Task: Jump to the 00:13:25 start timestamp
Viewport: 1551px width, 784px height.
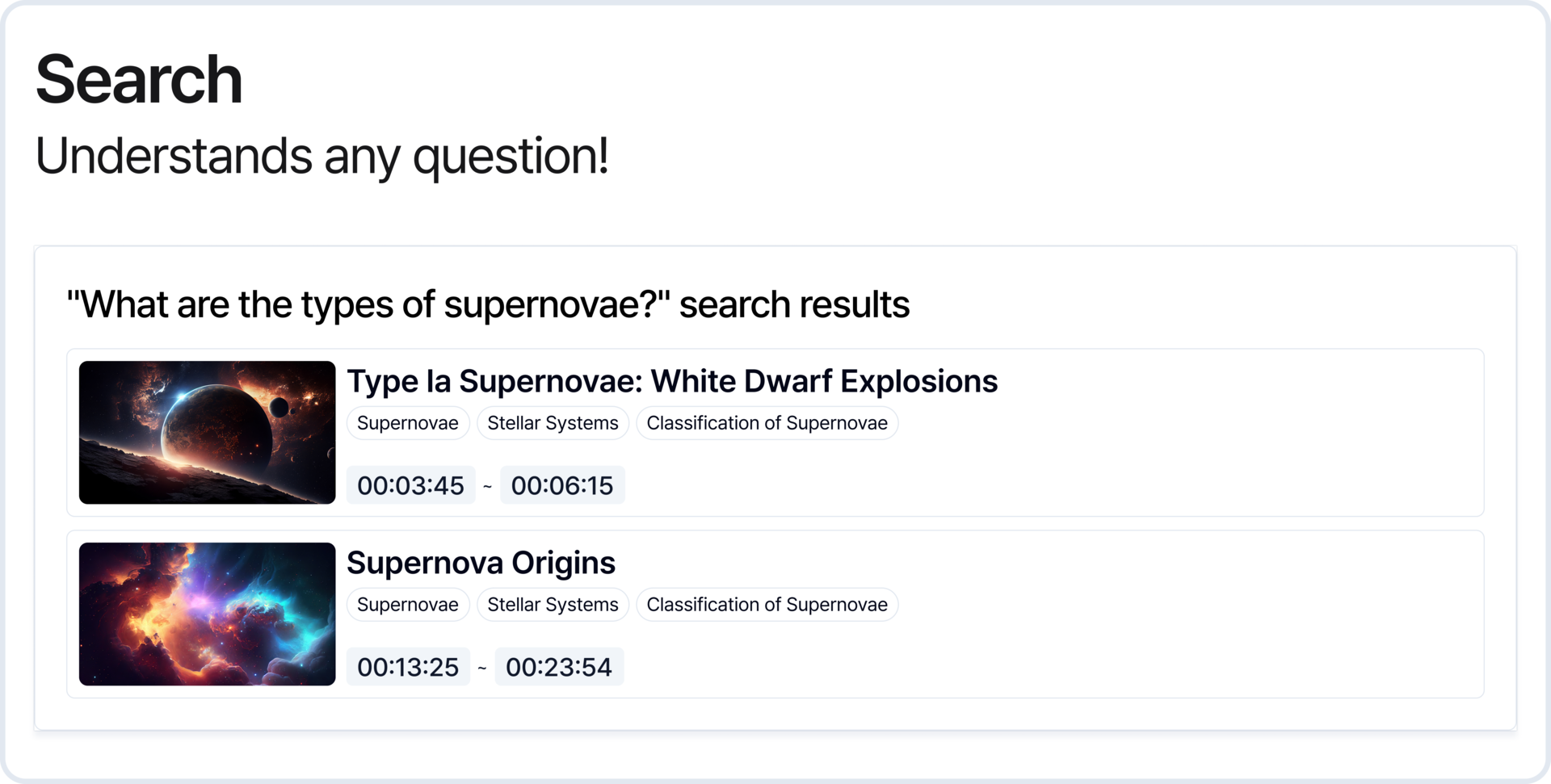Action: pyautogui.click(x=408, y=667)
